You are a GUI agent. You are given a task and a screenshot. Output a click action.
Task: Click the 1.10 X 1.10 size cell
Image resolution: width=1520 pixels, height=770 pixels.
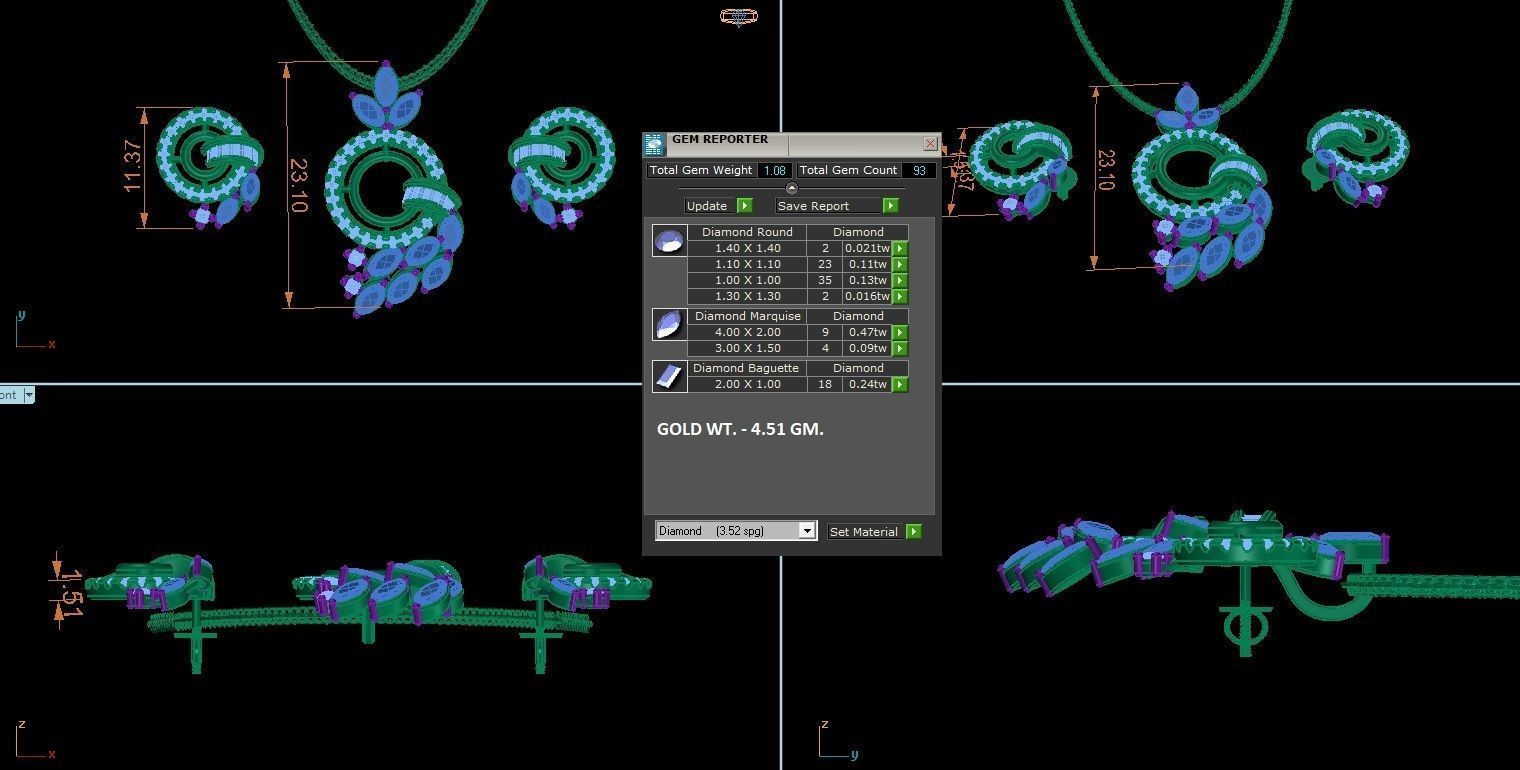pos(747,264)
